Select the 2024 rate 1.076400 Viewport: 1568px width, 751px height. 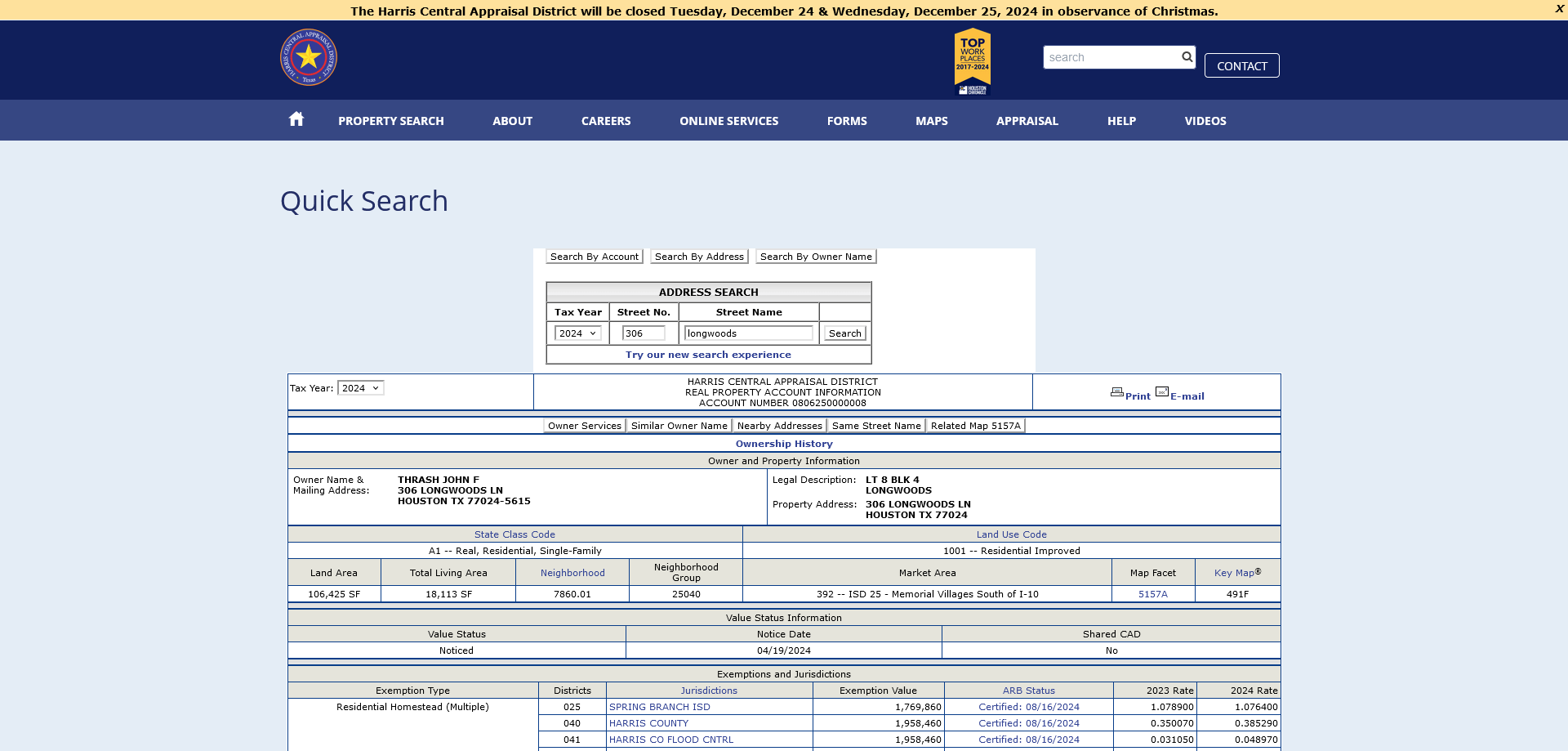tap(1255, 707)
